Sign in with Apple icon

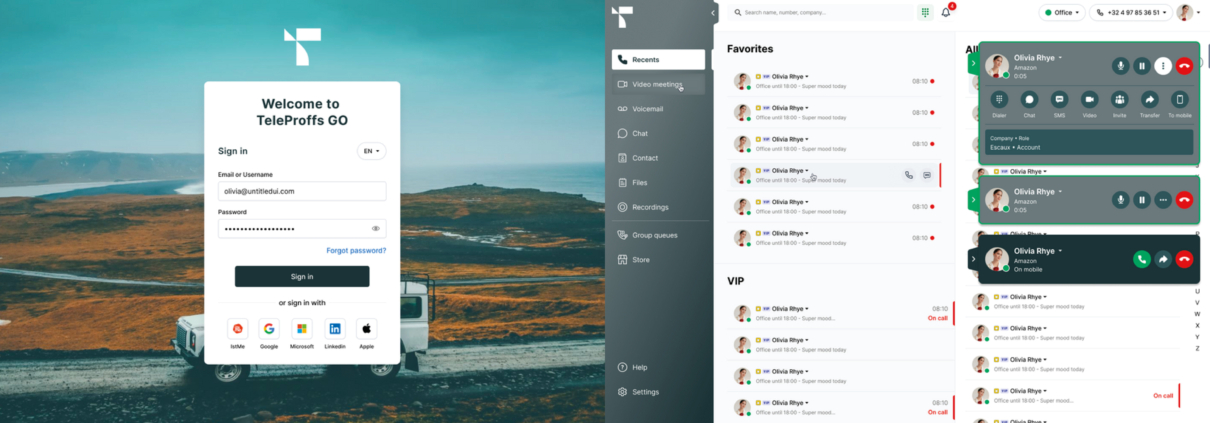coord(367,328)
